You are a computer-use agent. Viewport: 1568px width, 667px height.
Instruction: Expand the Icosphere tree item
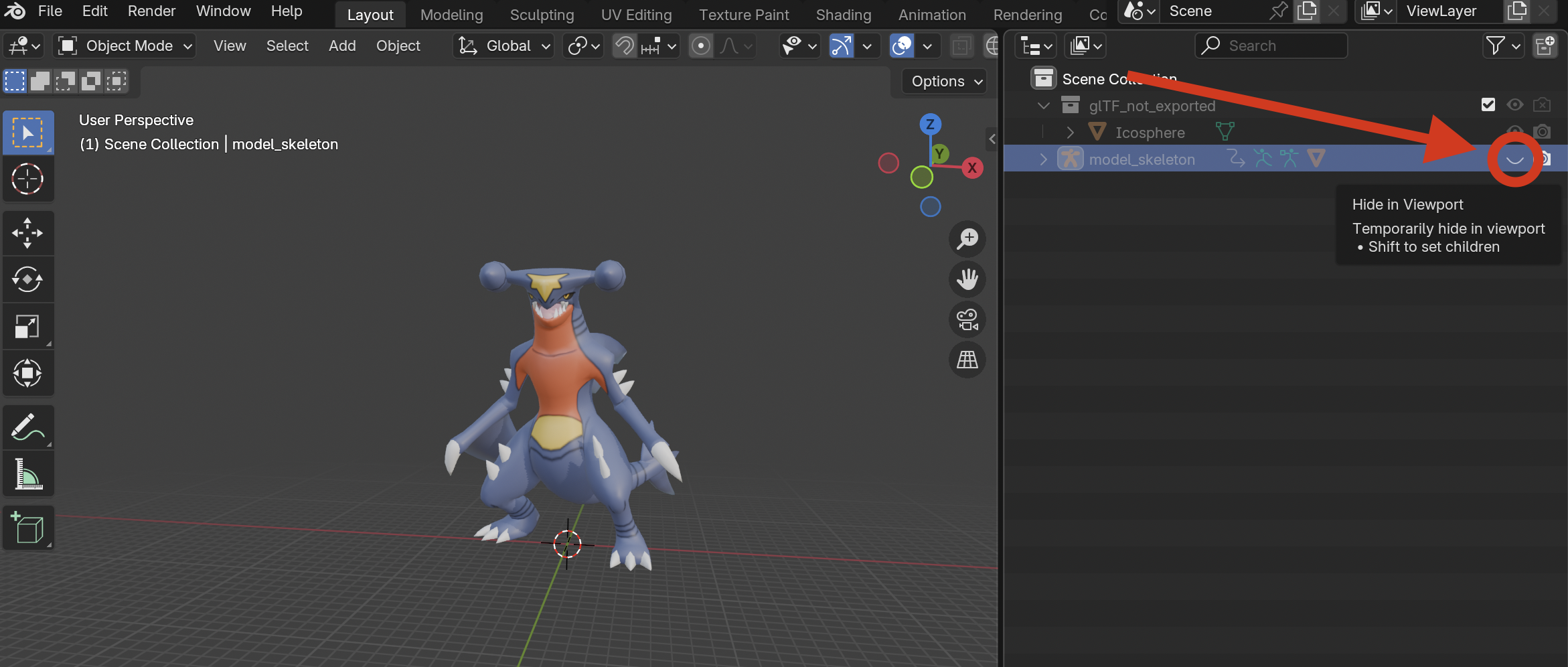[1070, 133]
